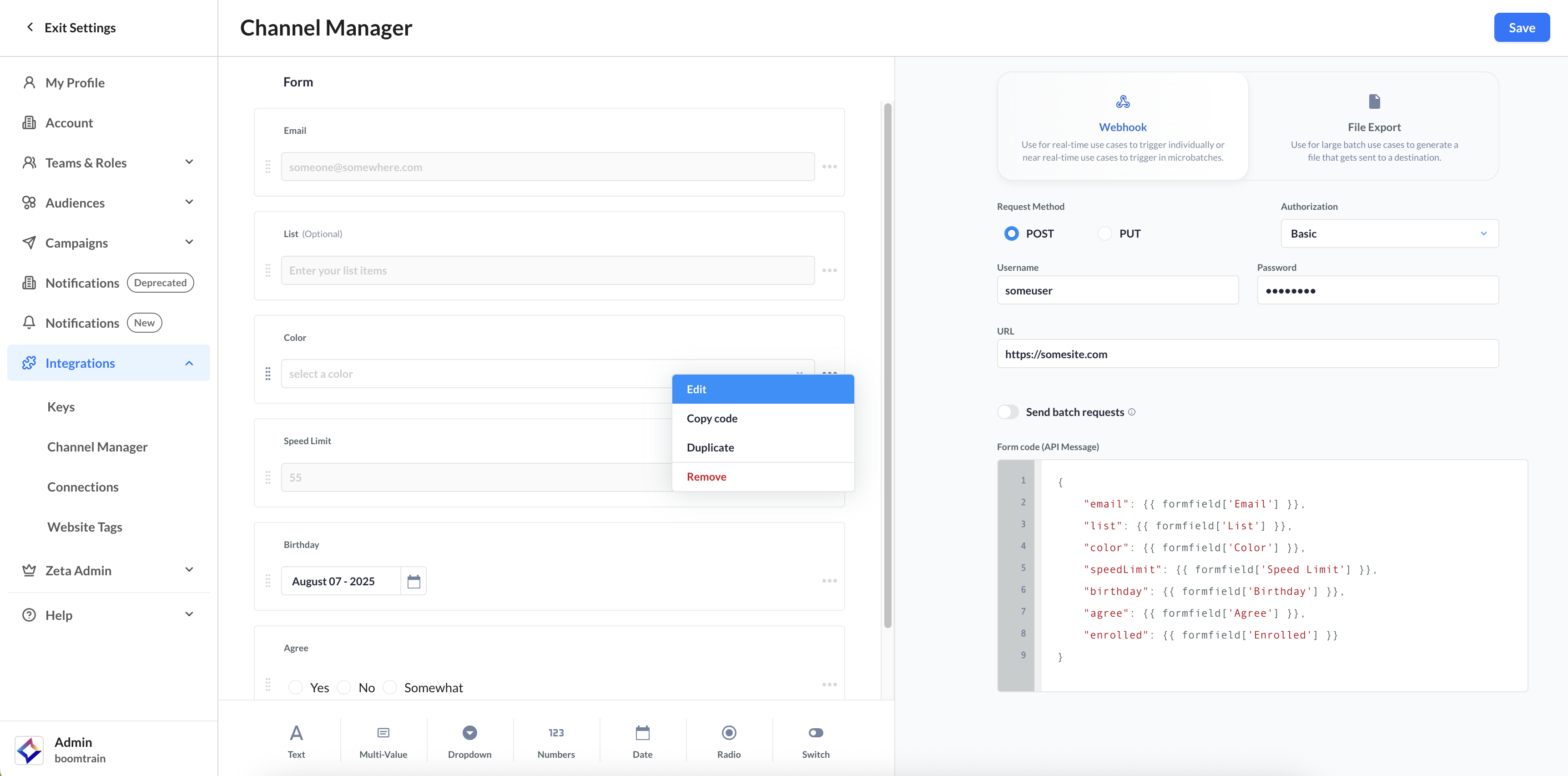Click the URL input field
Screen dimensions: 1568x776
tap(1247, 354)
